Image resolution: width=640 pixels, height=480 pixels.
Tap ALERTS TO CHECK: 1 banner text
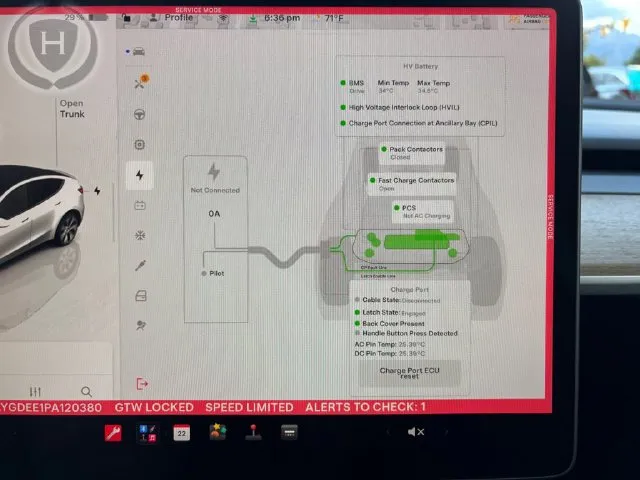365,407
